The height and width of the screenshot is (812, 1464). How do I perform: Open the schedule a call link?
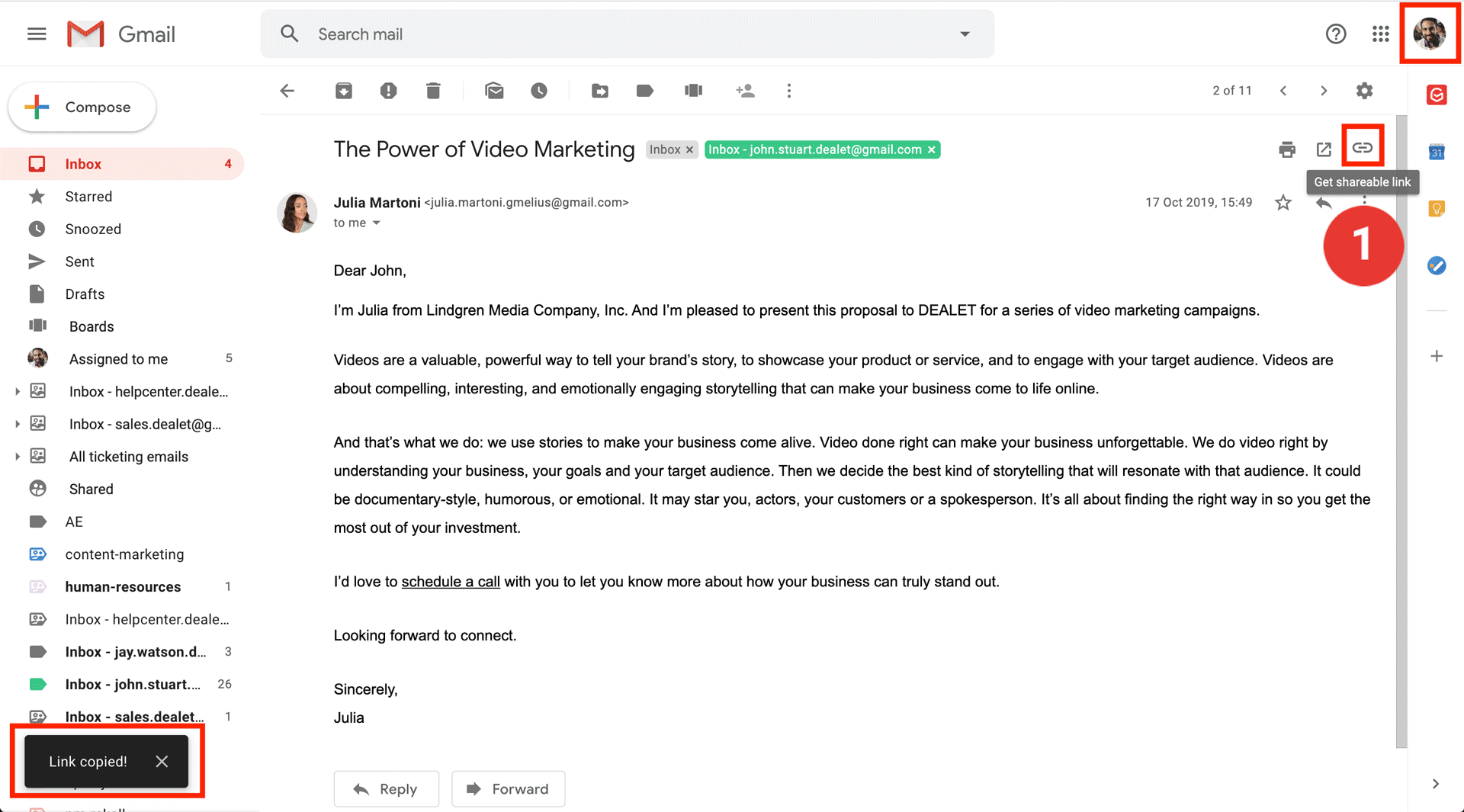click(x=451, y=582)
